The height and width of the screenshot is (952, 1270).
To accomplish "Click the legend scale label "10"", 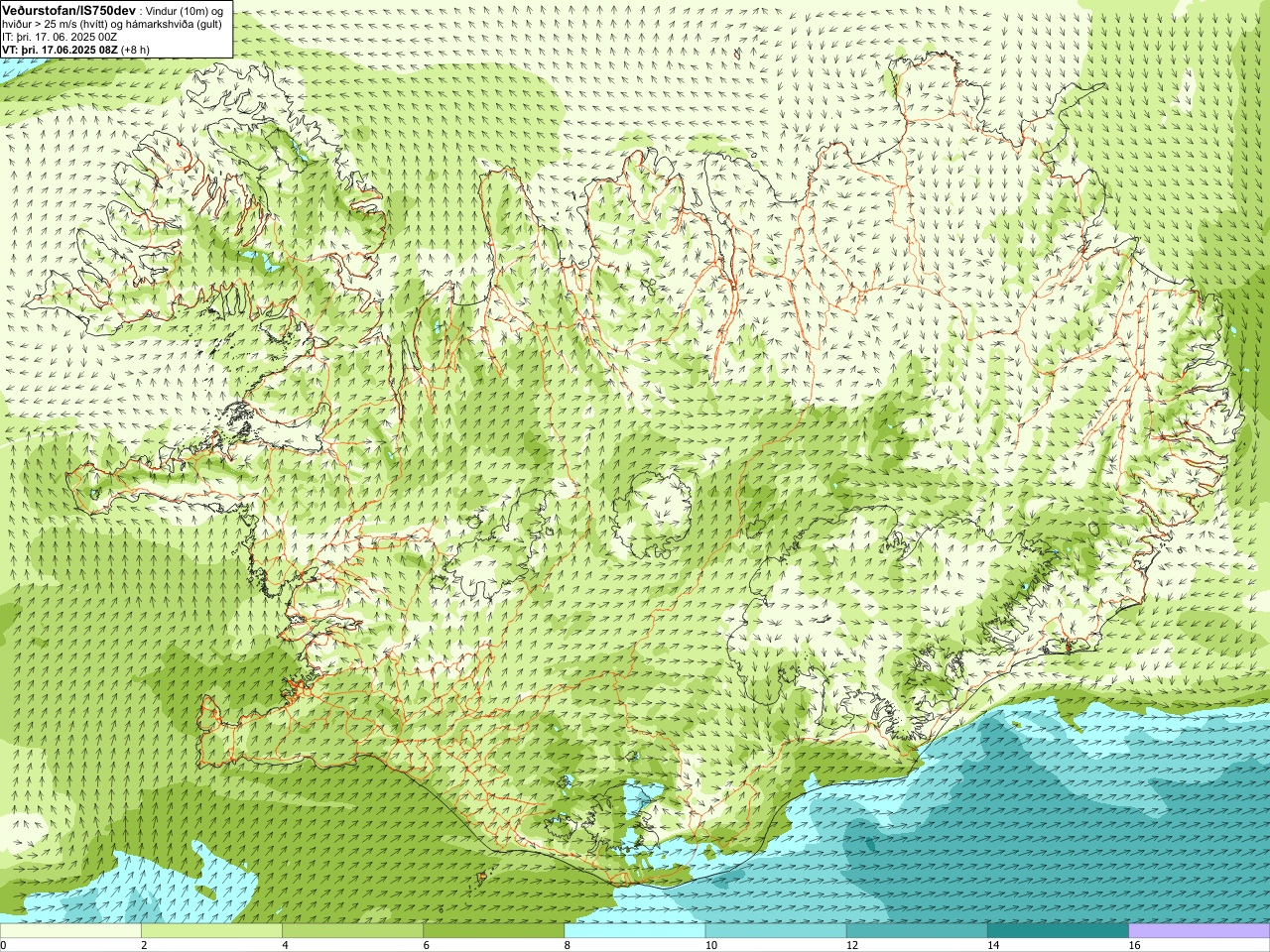I will tap(710, 945).
